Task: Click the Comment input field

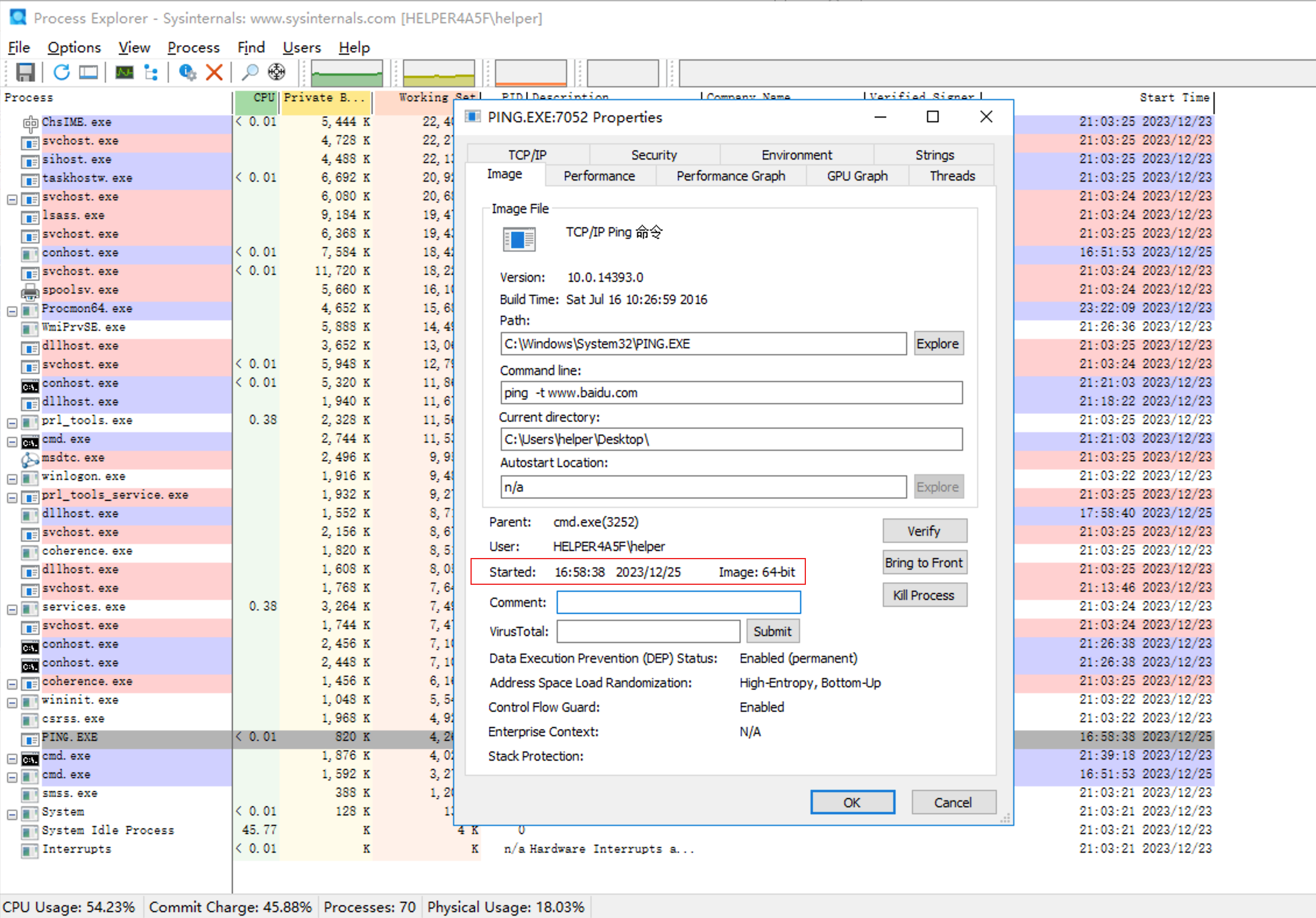Action: [678, 602]
